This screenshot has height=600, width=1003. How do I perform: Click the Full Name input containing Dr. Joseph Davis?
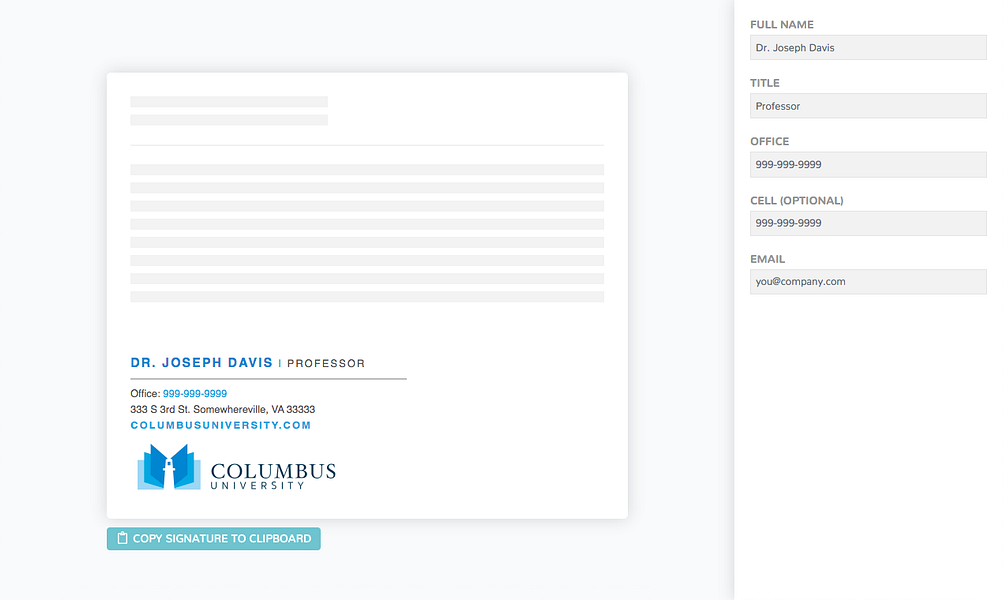[x=867, y=47]
